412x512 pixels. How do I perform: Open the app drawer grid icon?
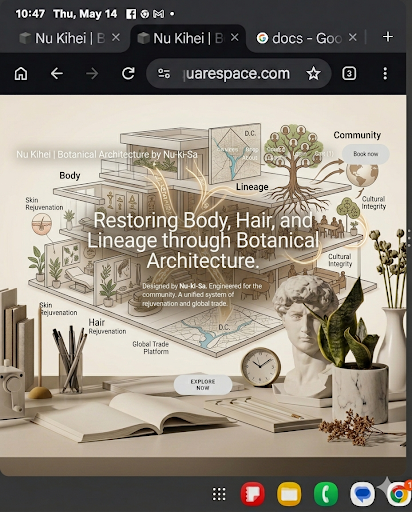[x=219, y=494]
